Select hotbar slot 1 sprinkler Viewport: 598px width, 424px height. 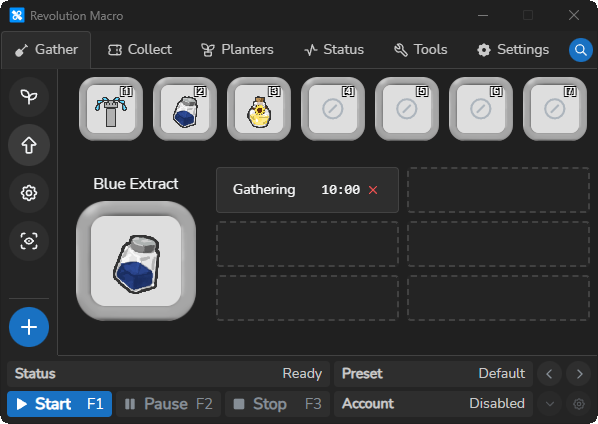(111, 109)
